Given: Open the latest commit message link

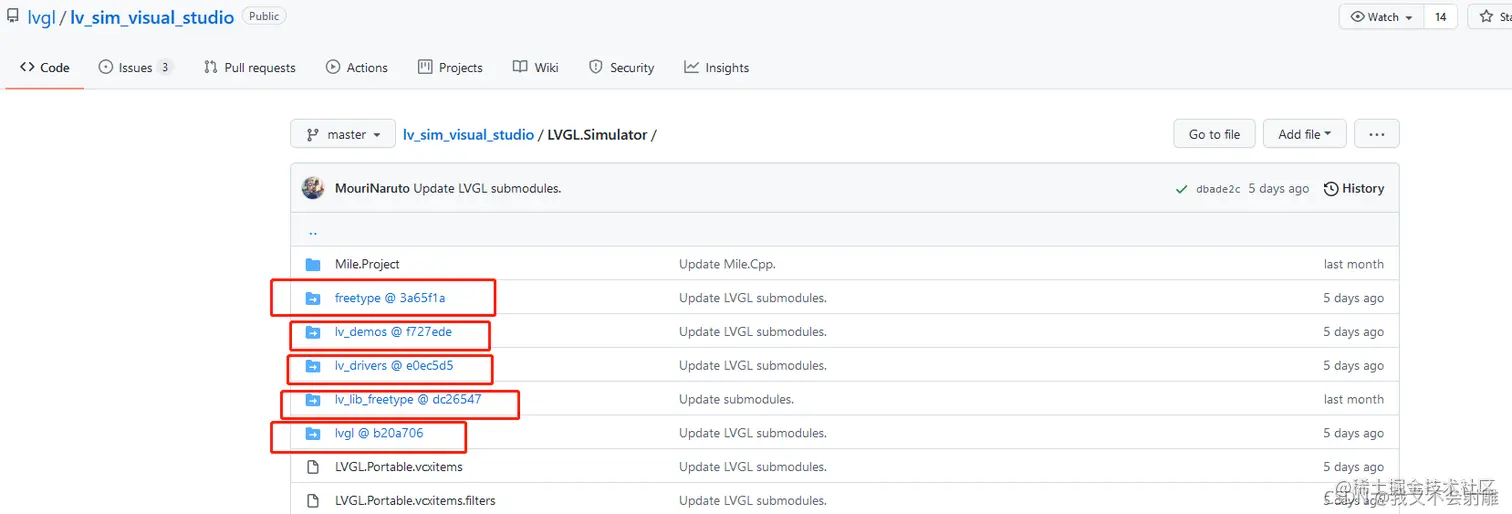Looking at the screenshot, I should pyautogui.click(x=487, y=188).
